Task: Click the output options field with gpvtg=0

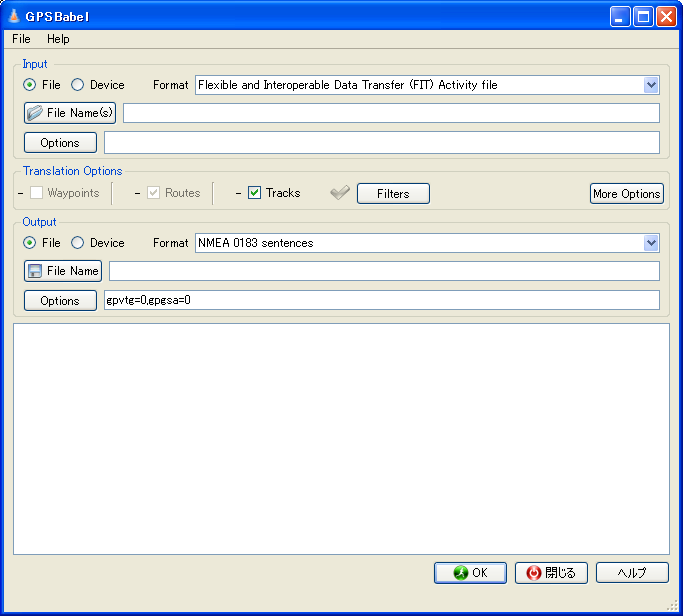Action: tap(381, 300)
